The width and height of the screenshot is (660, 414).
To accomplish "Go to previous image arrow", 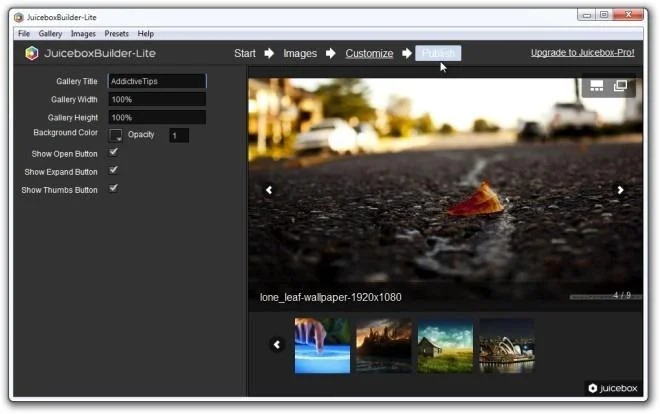I will pyautogui.click(x=269, y=190).
